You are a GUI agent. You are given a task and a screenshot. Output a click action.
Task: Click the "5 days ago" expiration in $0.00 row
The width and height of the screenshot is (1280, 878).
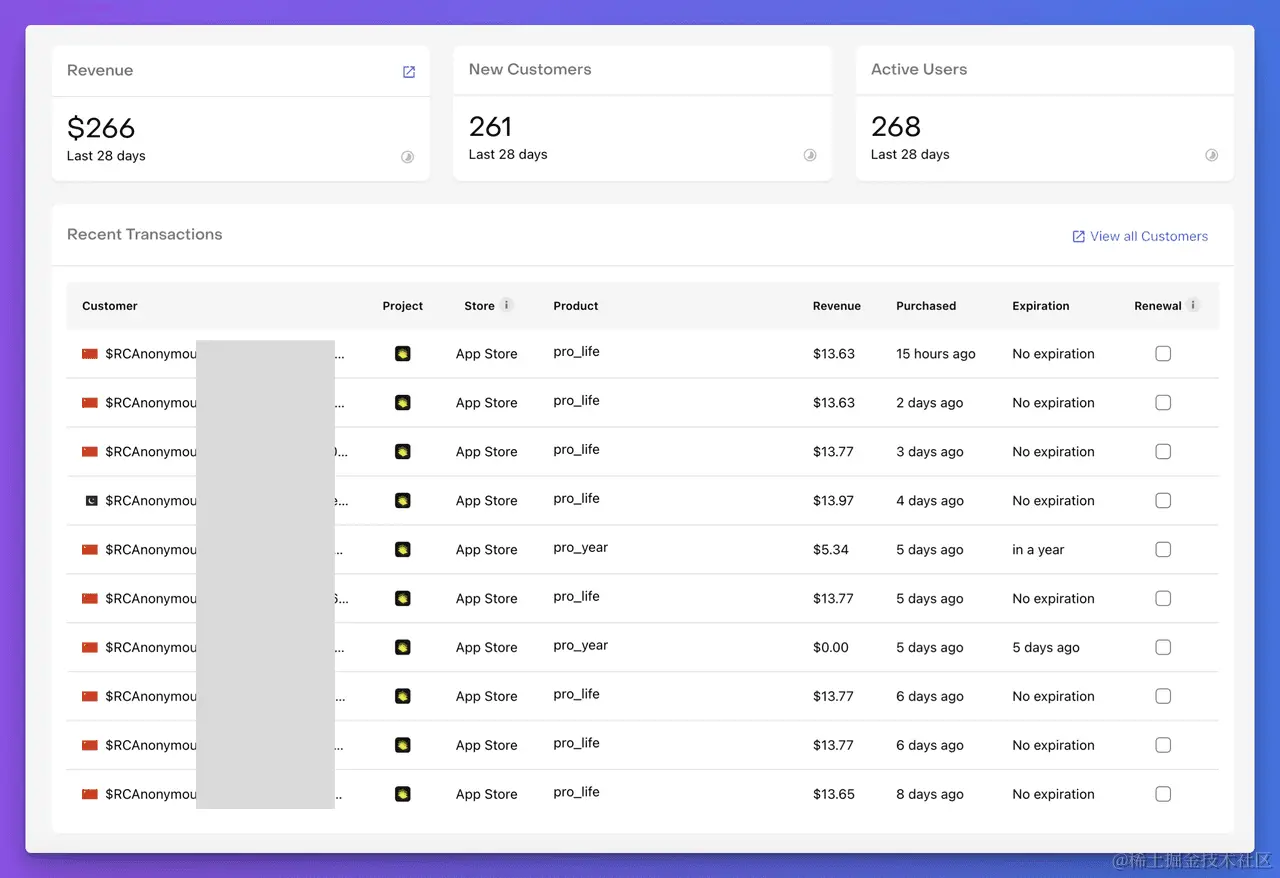point(1046,648)
